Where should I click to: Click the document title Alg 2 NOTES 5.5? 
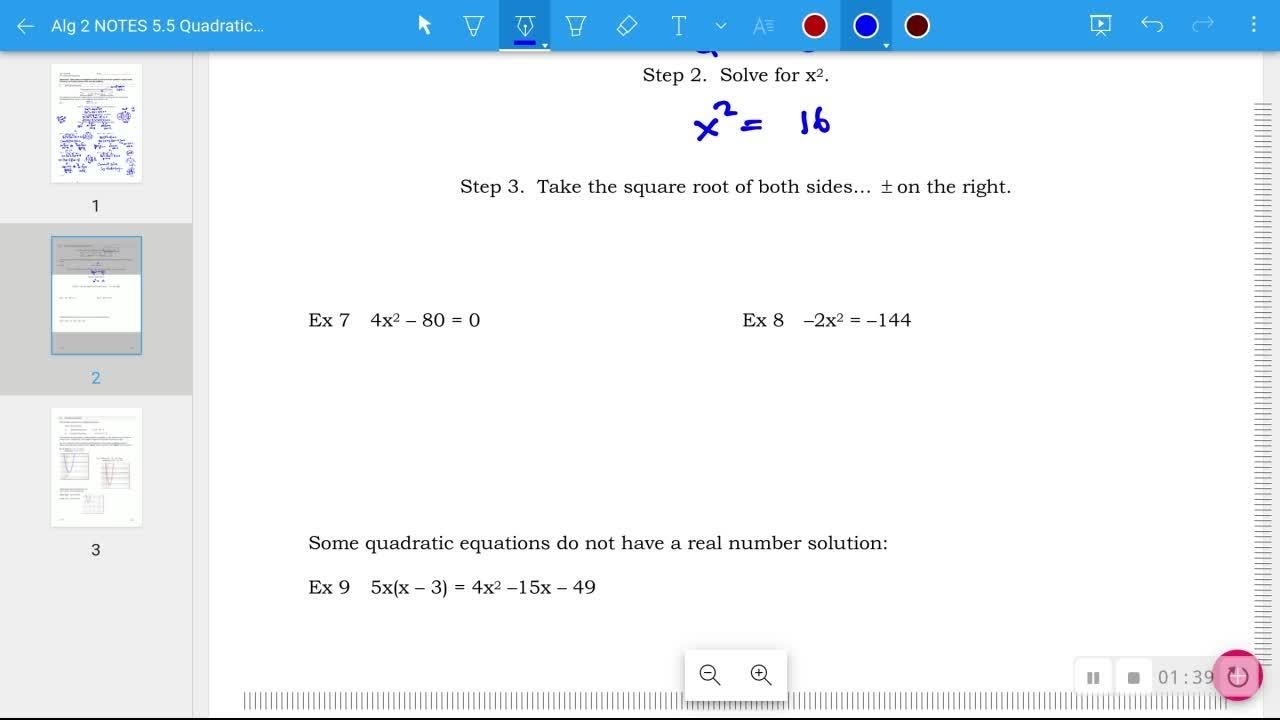tap(158, 26)
